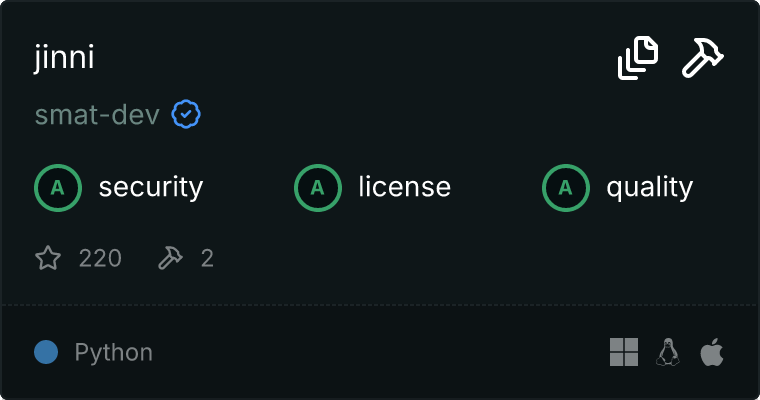The image size is (760, 400).
Task: Click the license label text
Action: pyautogui.click(x=405, y=187)
